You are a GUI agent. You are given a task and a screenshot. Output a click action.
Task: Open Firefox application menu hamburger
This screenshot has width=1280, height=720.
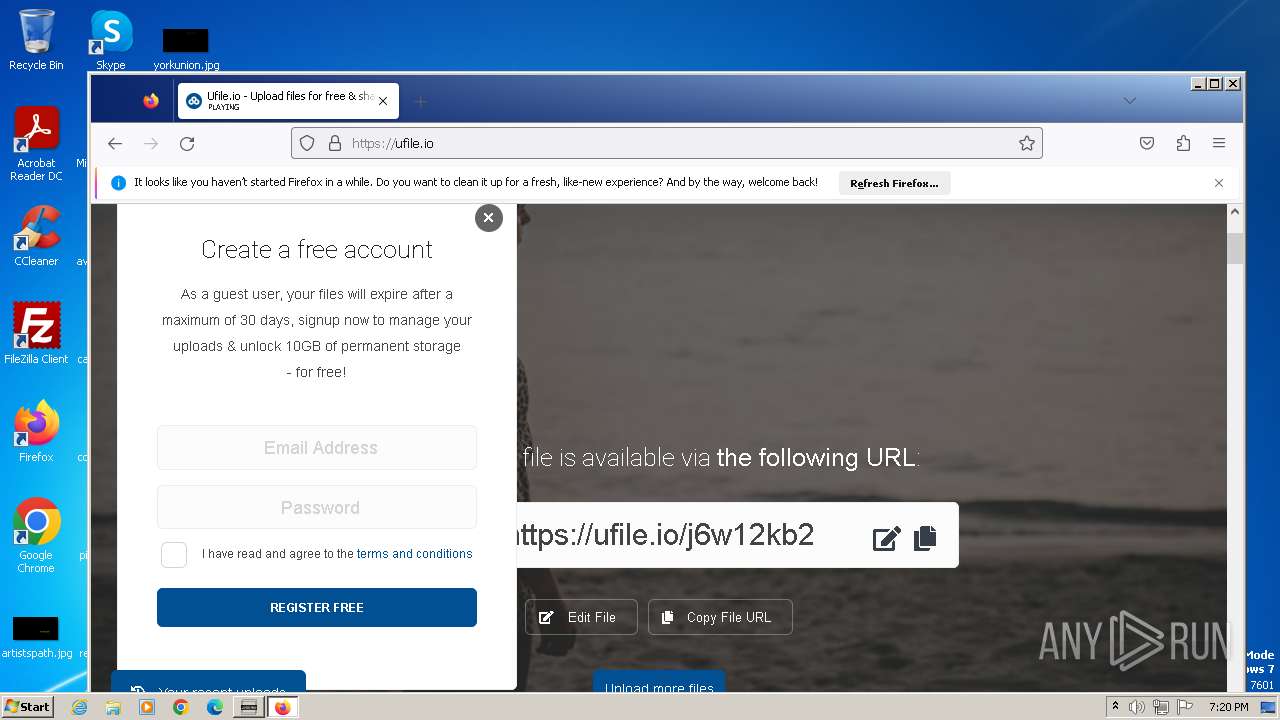1219,143
